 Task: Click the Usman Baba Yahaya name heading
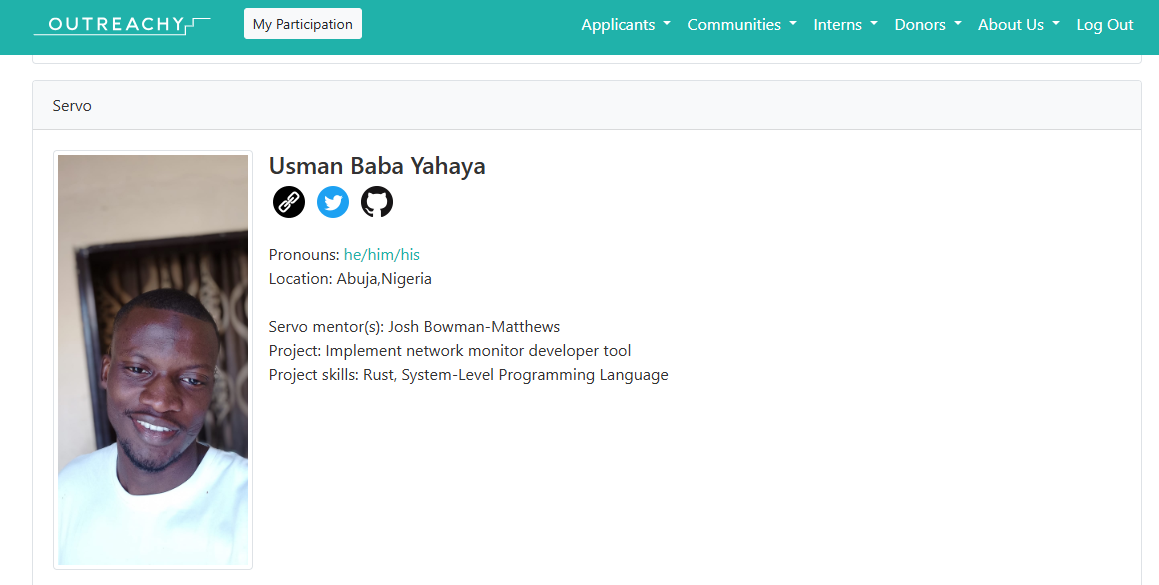(x=377, y=166)
